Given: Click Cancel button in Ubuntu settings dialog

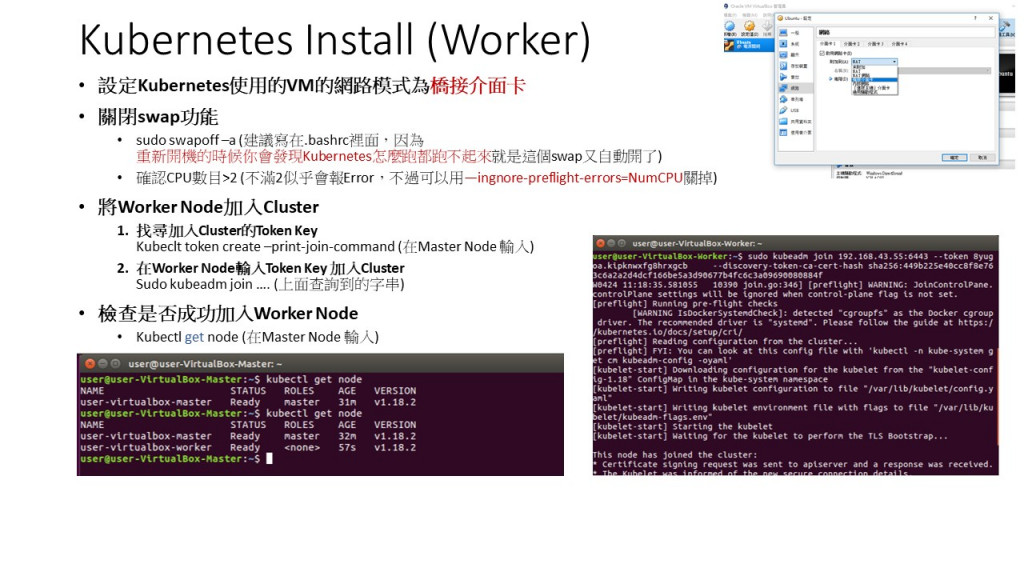Looking at the screenshot, I should tap(983, 157).
